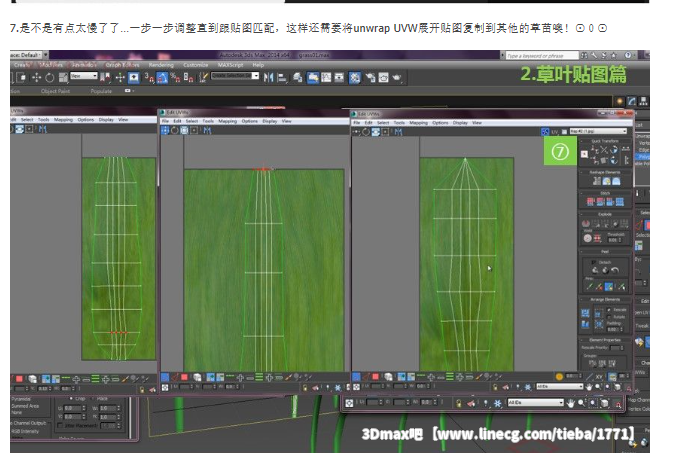Image resolution: width=674 pixels, height=453 pixels.
Task: Click the Object Paint ribbon tab
Action: coord(55,91)
